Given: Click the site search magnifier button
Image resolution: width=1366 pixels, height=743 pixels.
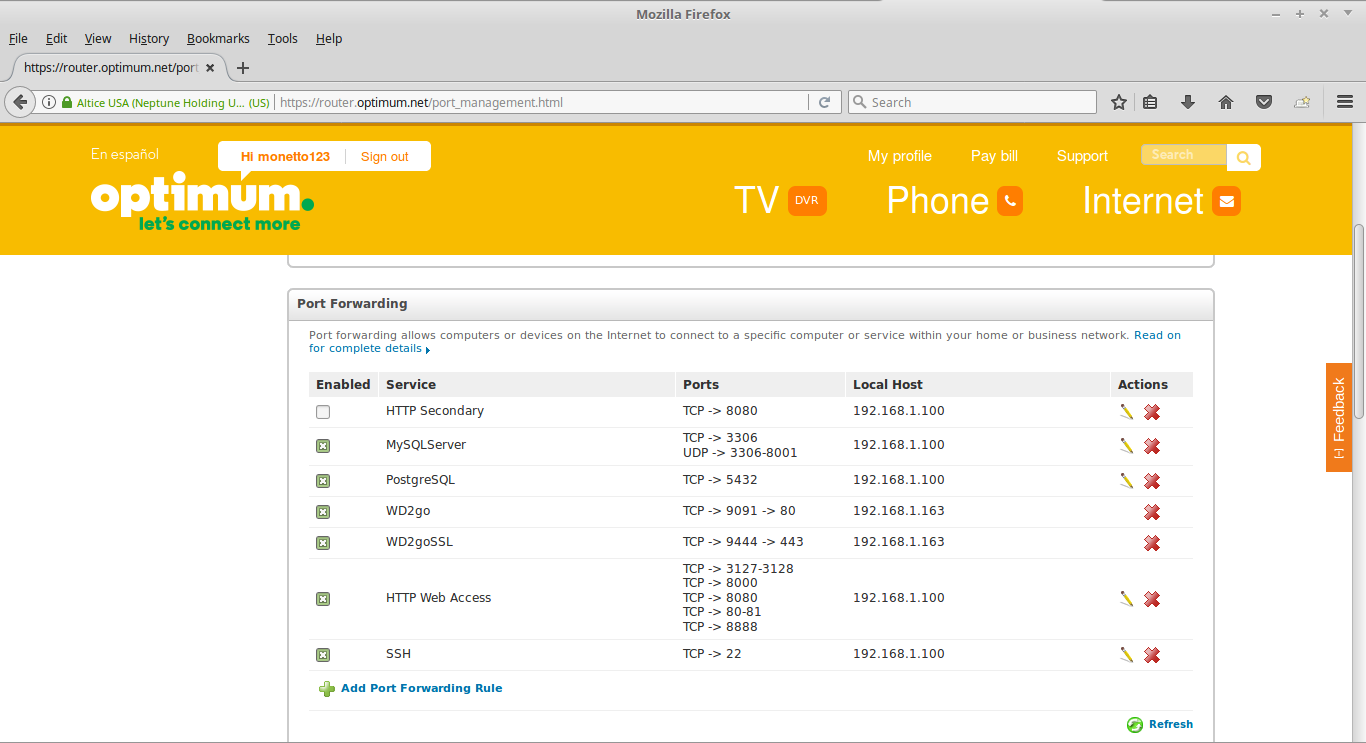Looking at the screenshot, I should click(1244, 157).
